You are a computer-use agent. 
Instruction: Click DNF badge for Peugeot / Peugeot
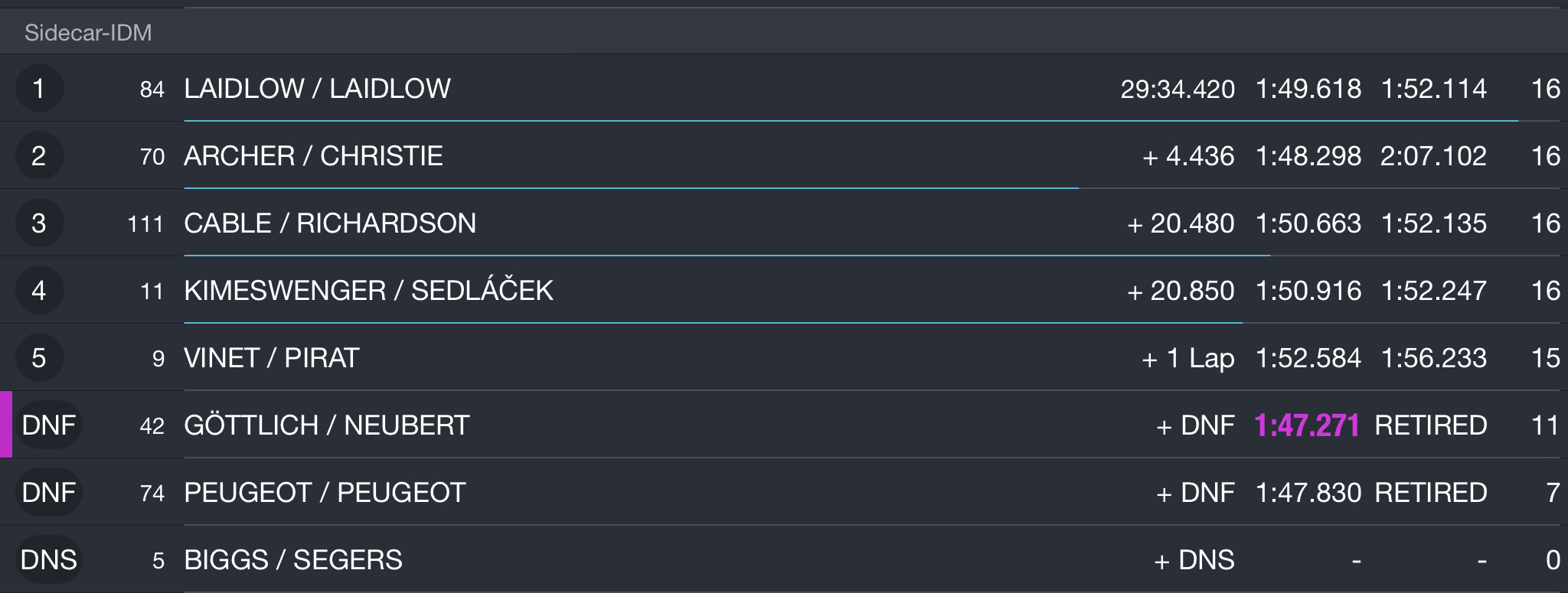[x=48, y=493]
